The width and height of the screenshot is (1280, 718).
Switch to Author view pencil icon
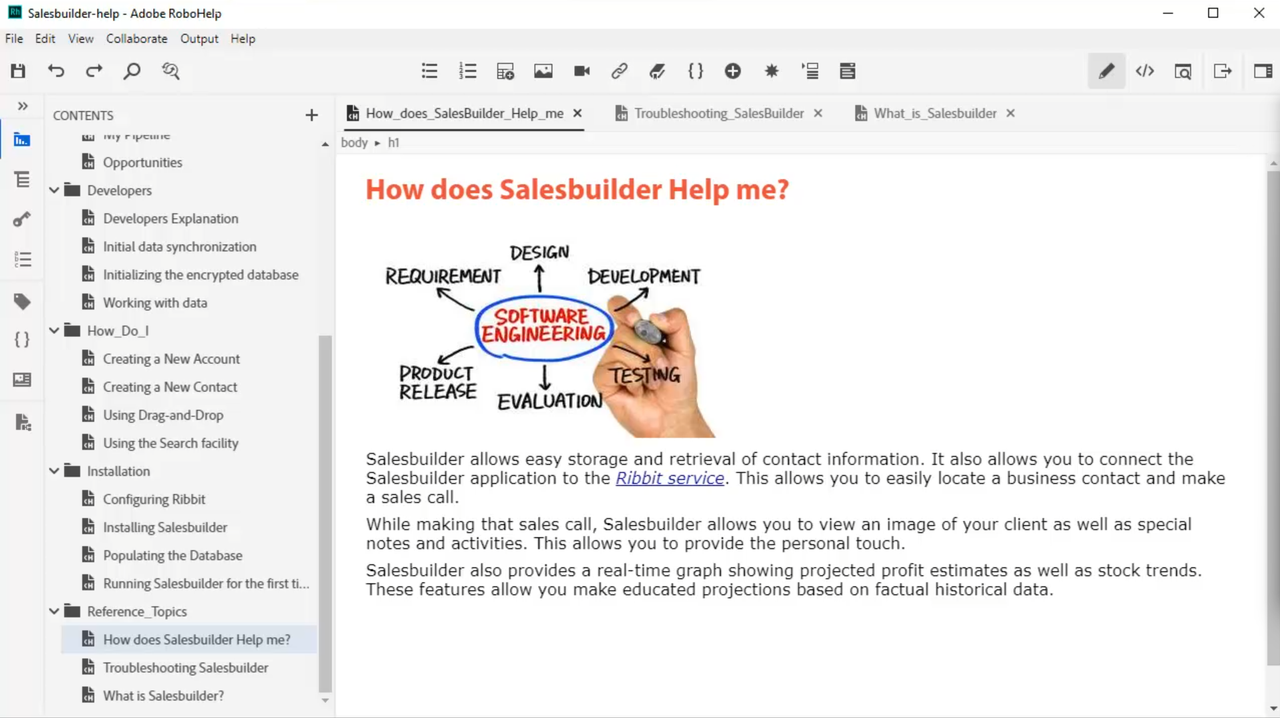point(1106,71)
